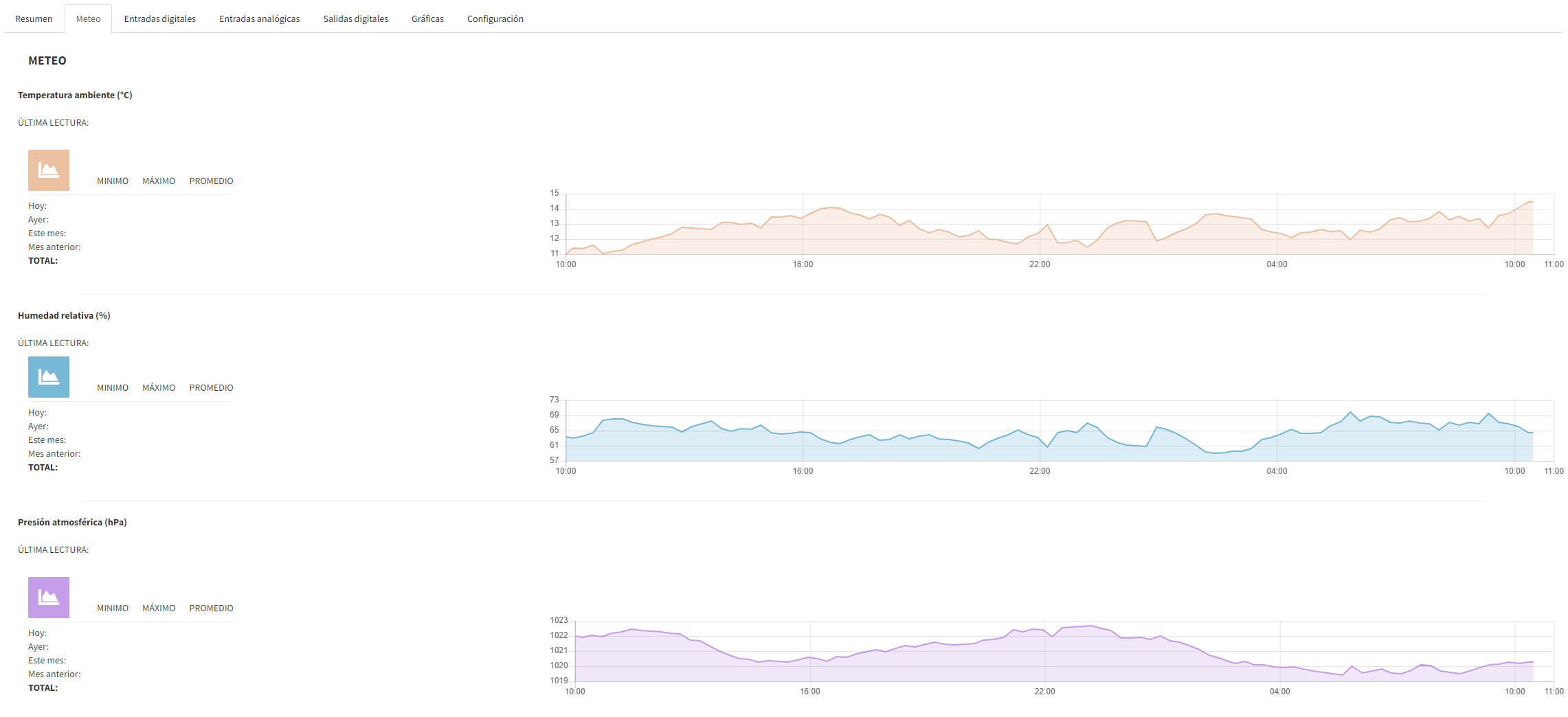Go to Salidas digitales tab
Image resolution: width=1568 pixels, height=717 pixels.
[355, 19]
